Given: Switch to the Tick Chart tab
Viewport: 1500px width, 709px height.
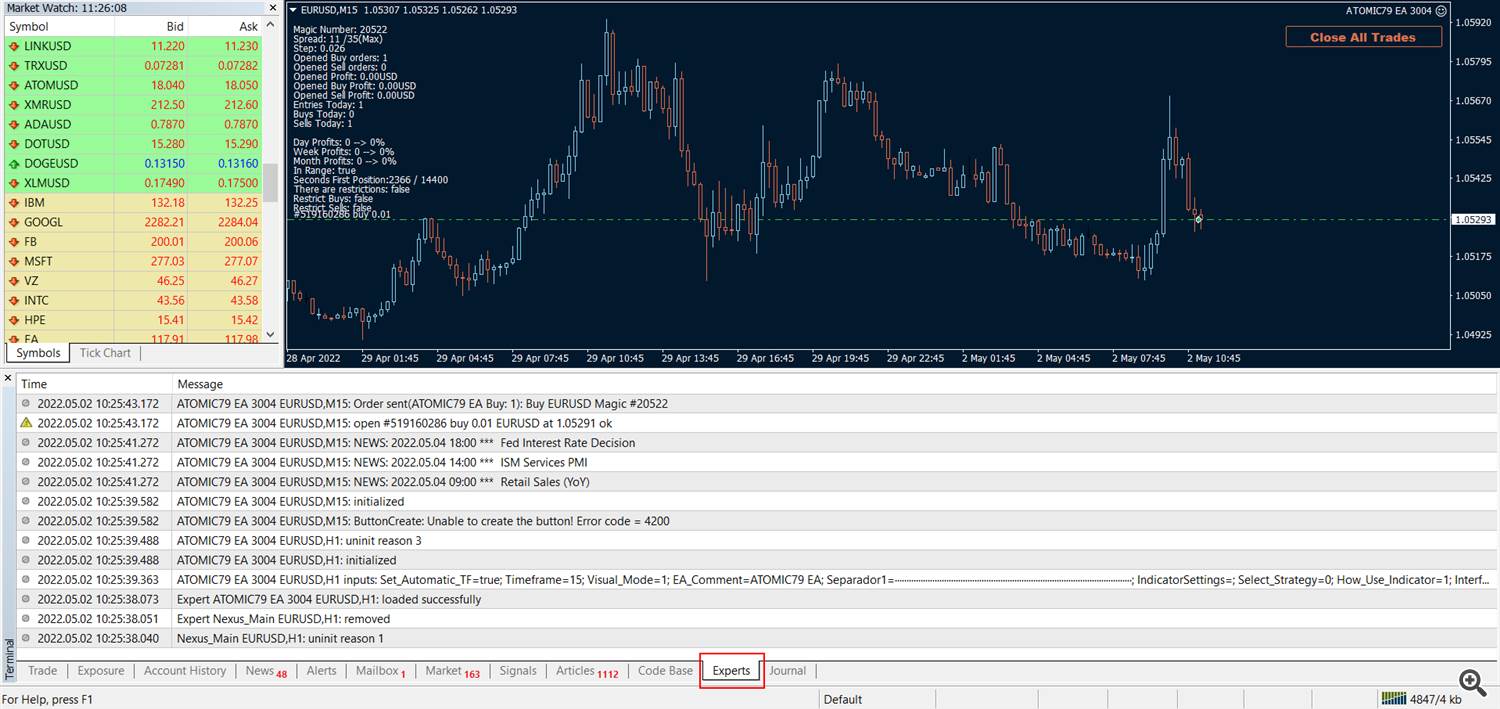Looking at the screenshot, I should [x=105, y=353].
